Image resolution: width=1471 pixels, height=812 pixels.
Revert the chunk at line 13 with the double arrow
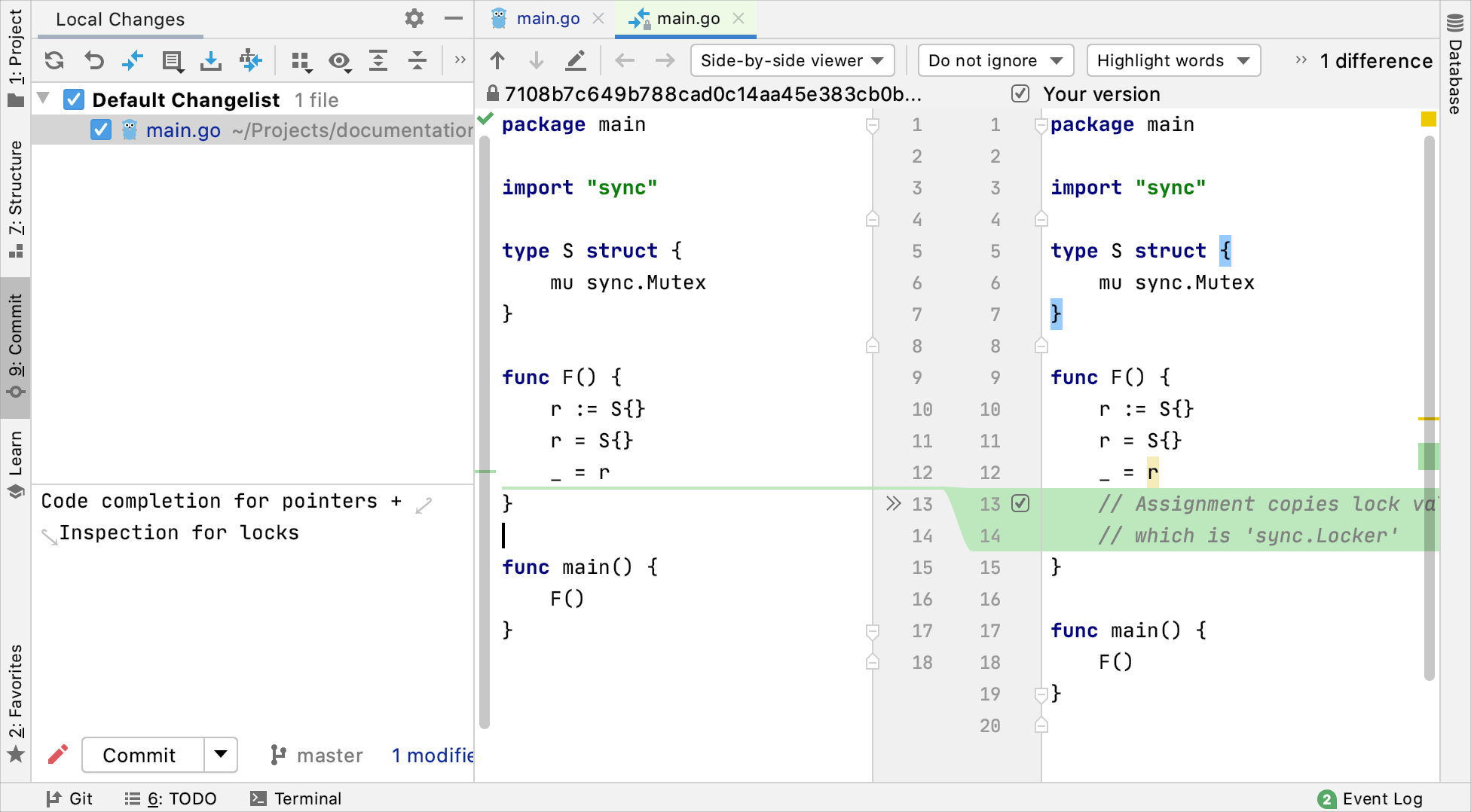click(x=893, y=503)
